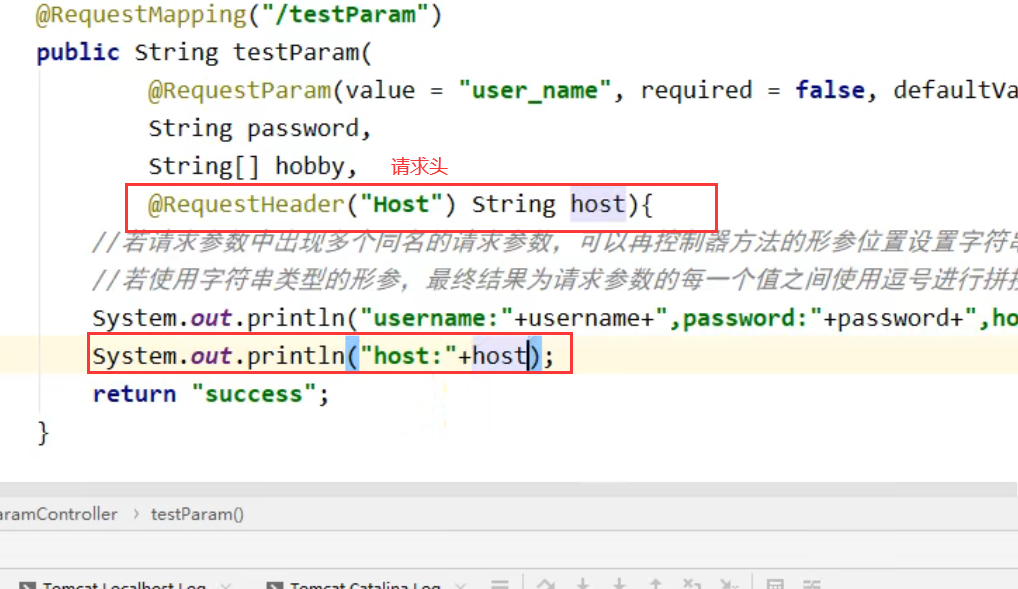Click the "user_name" string literal

pyautogui.click(x=534, y=90)
